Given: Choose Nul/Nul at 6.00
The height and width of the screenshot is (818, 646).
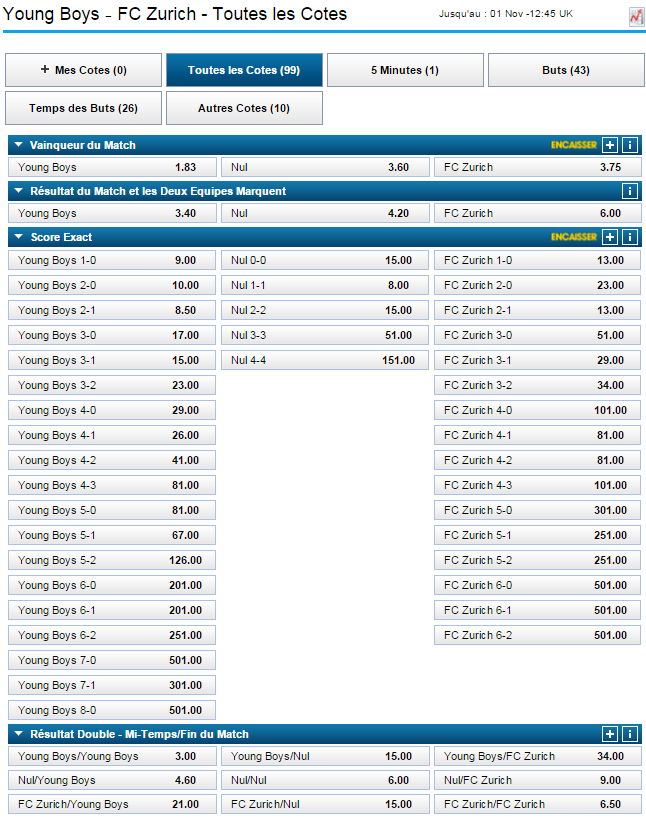Looking at the screenshot, I should (x=325, y=780).
